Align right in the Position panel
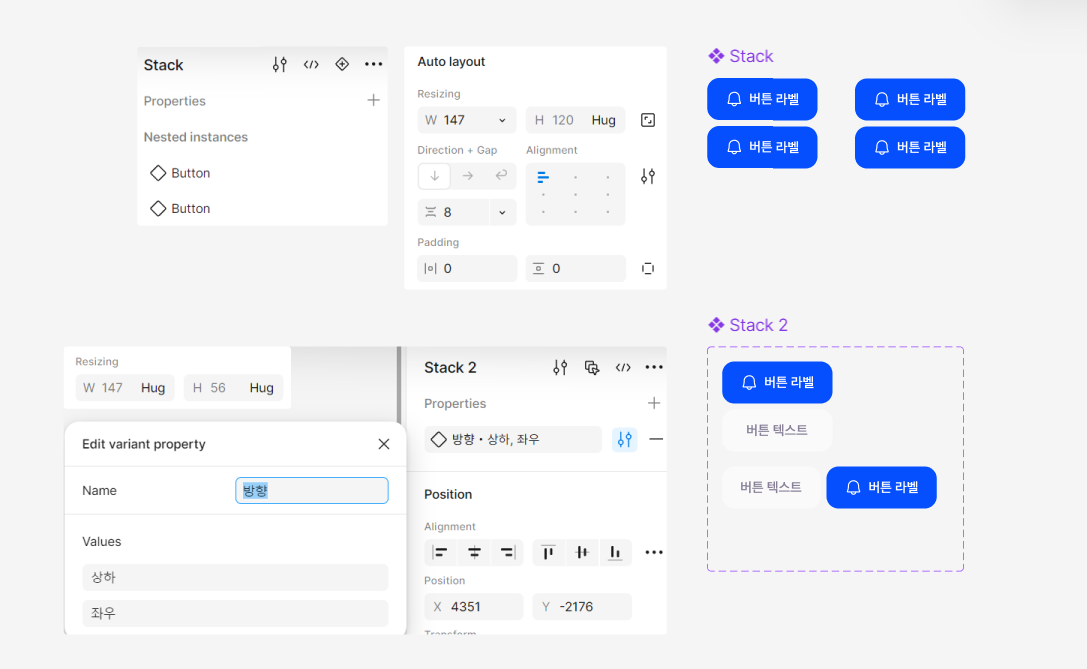 click(x=507, y=553)
